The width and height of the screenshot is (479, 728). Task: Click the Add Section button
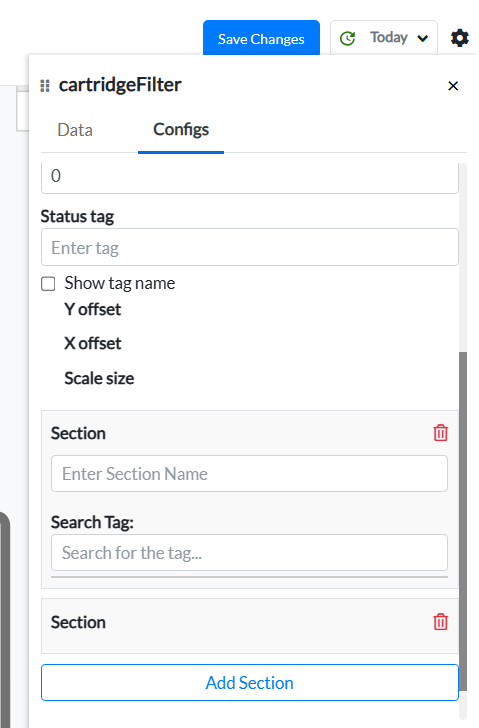pos(250,682)
